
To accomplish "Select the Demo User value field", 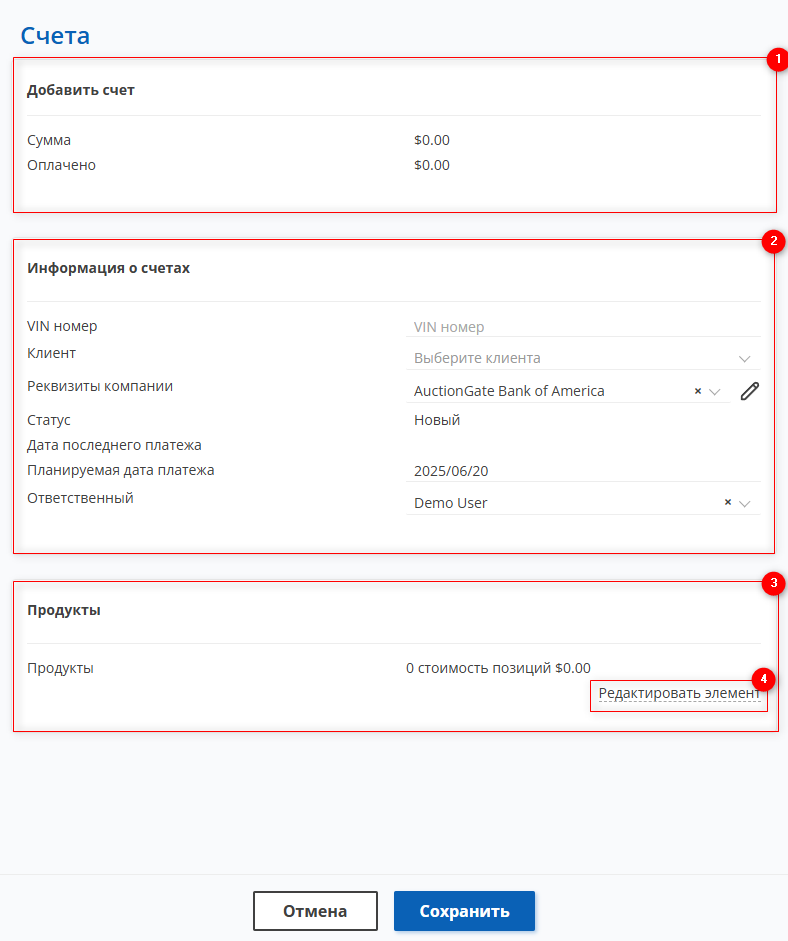I will [451, 503].
